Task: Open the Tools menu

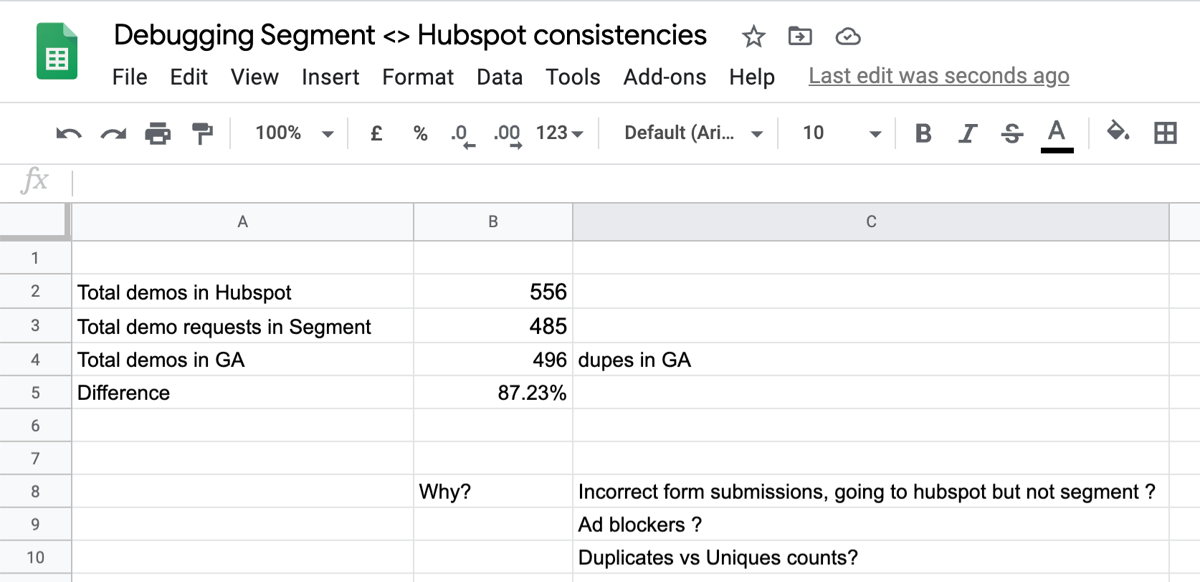Action: 573,77
